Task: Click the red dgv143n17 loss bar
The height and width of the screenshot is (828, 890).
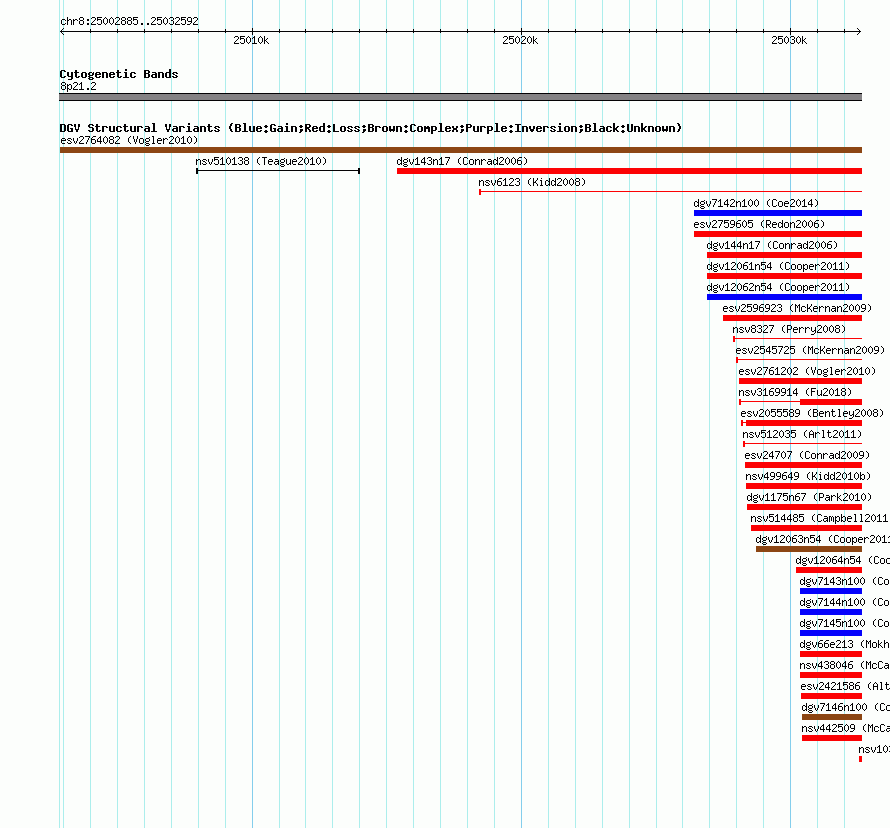Action: [x=629, y=171]
